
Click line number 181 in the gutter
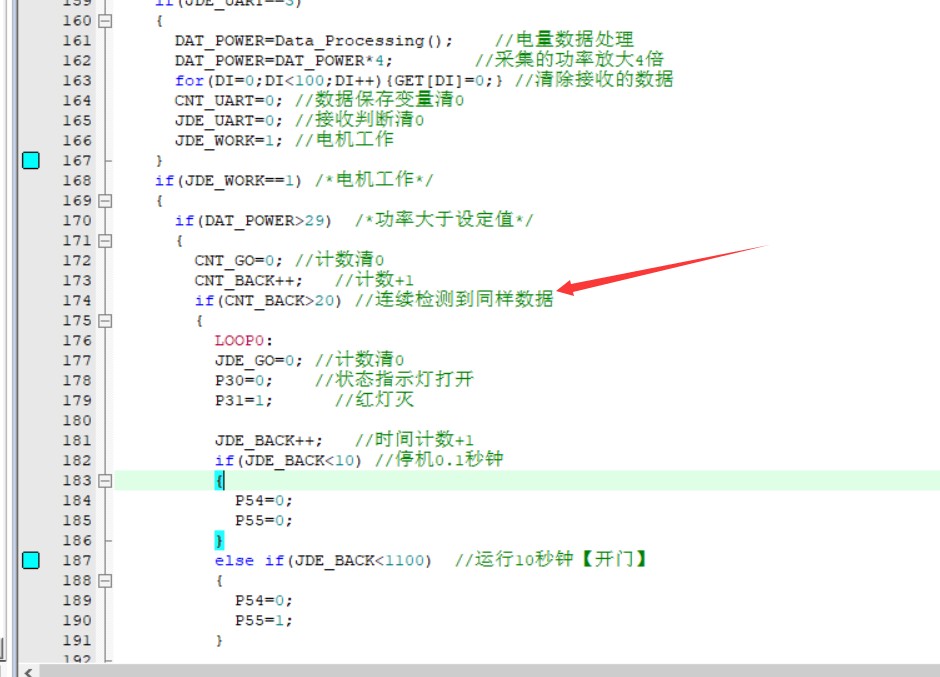(x=76, y=440)
